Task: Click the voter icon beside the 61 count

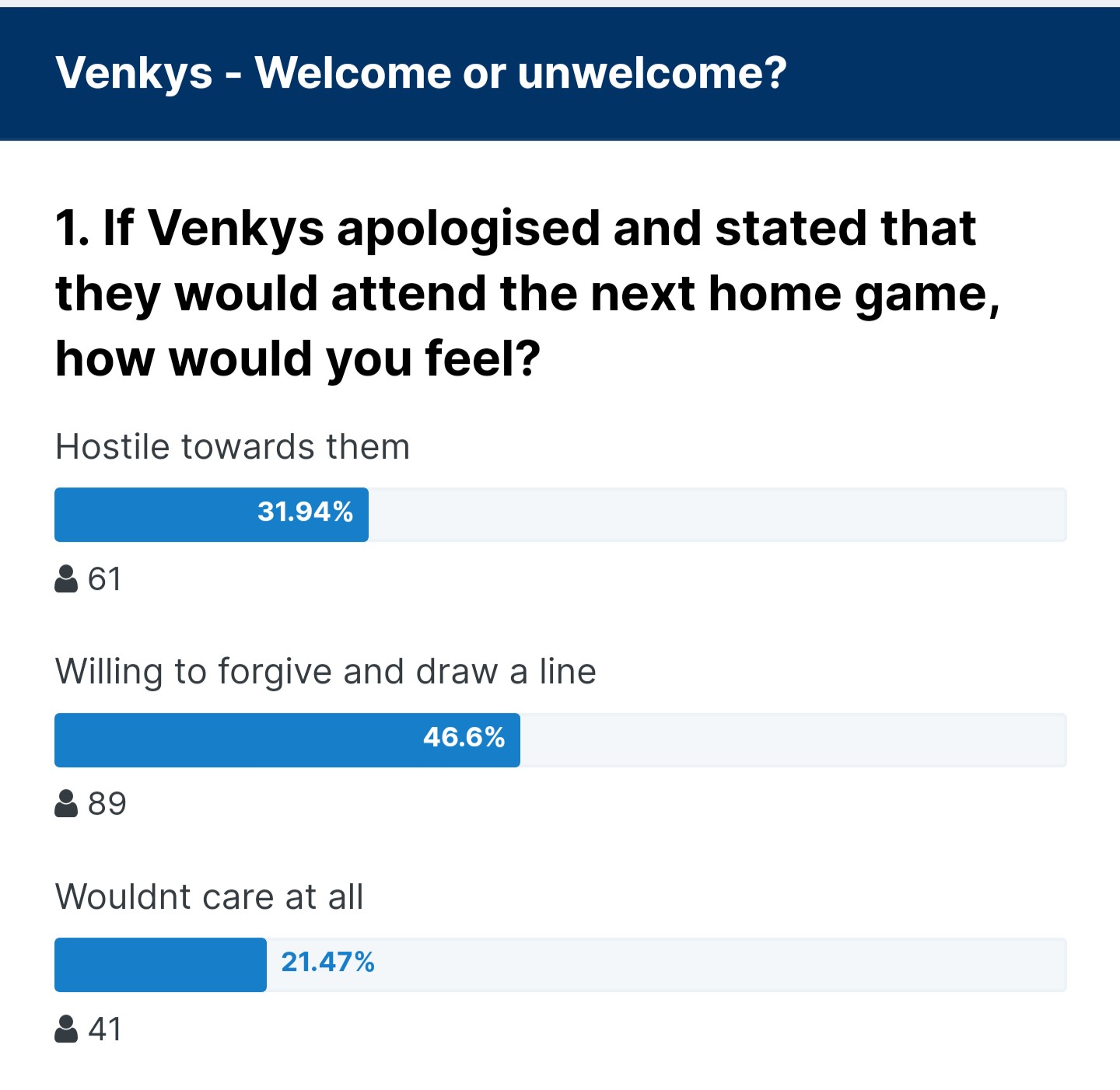Action: (x=66, y=578)
